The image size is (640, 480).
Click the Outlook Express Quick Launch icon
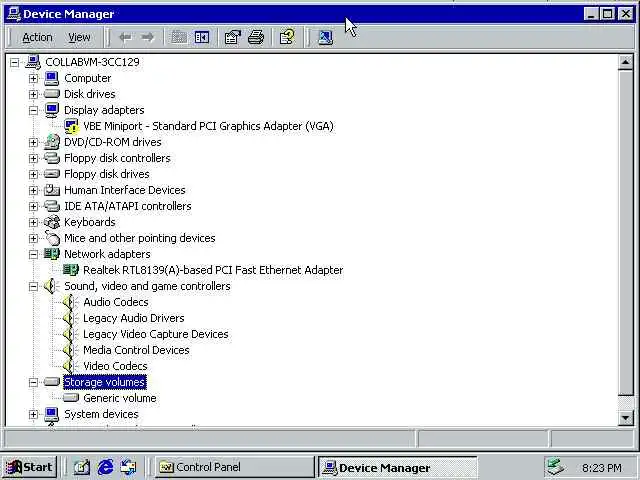[x=129, y=467]
